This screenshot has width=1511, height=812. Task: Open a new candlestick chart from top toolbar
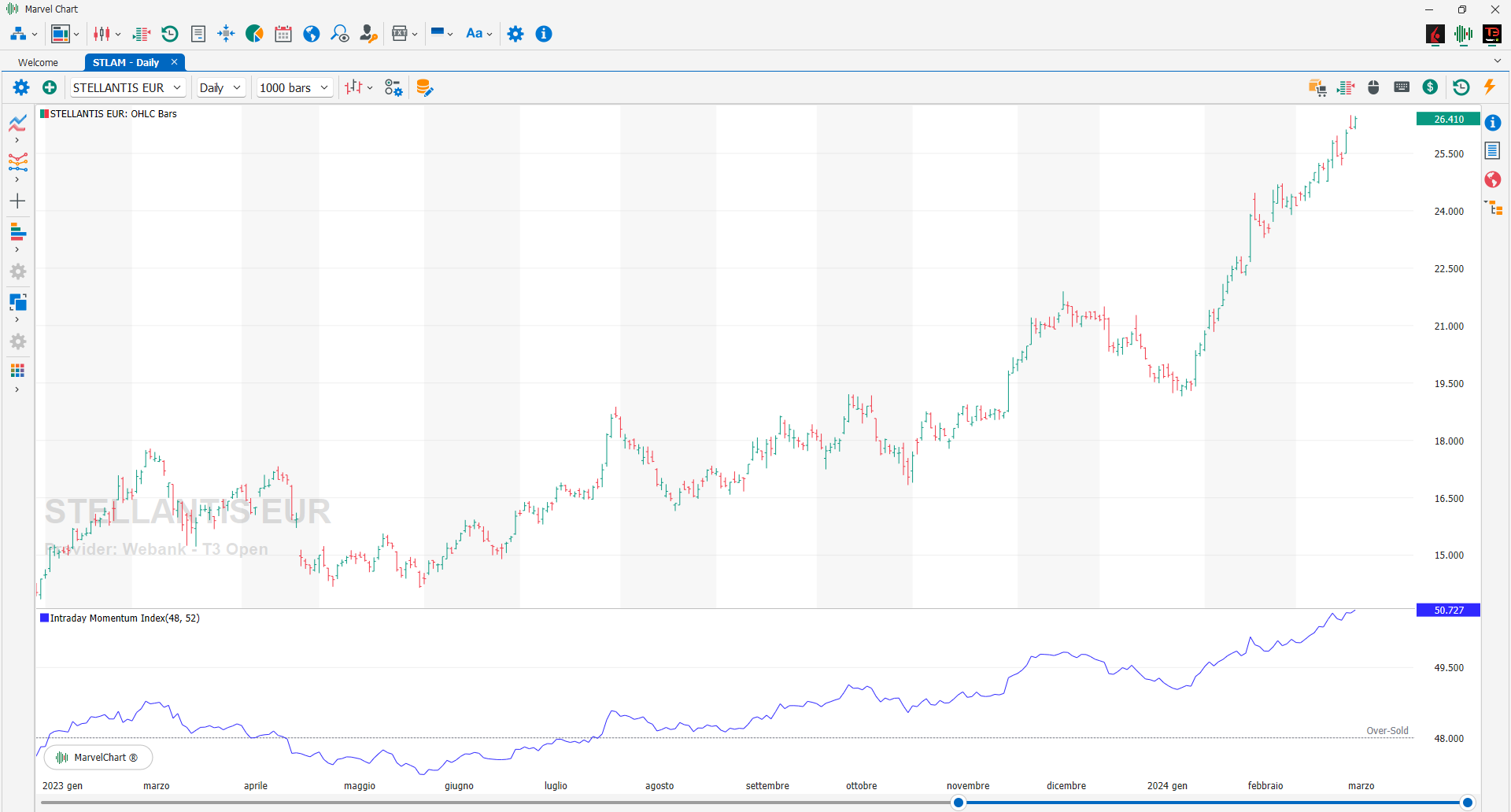click(102, 34)
